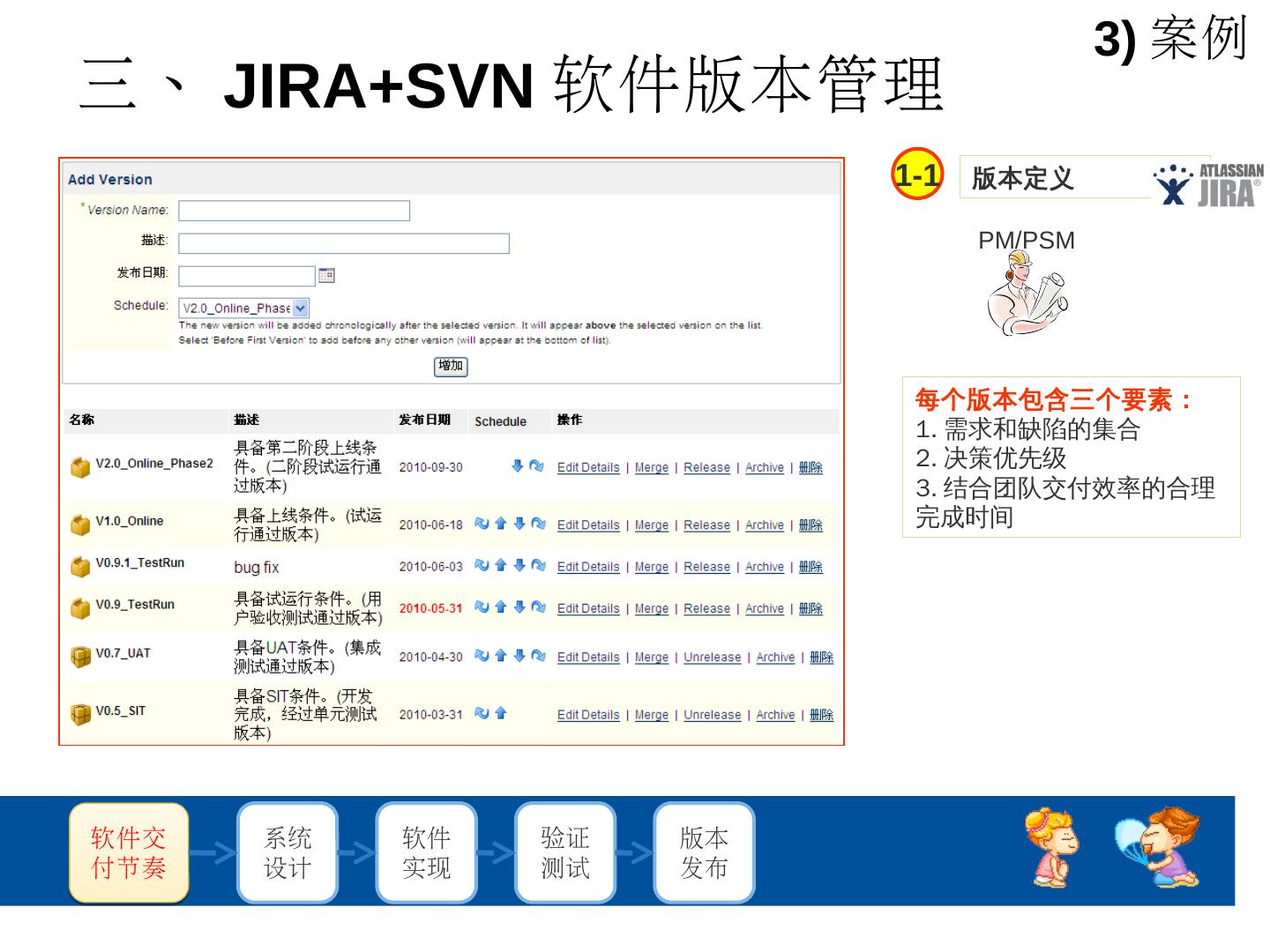The height and width of the screenshot is (952, 1270).
Task: Send V0.9.1_TestRun to the bottom of the list
Action: (x=538, y=565)
